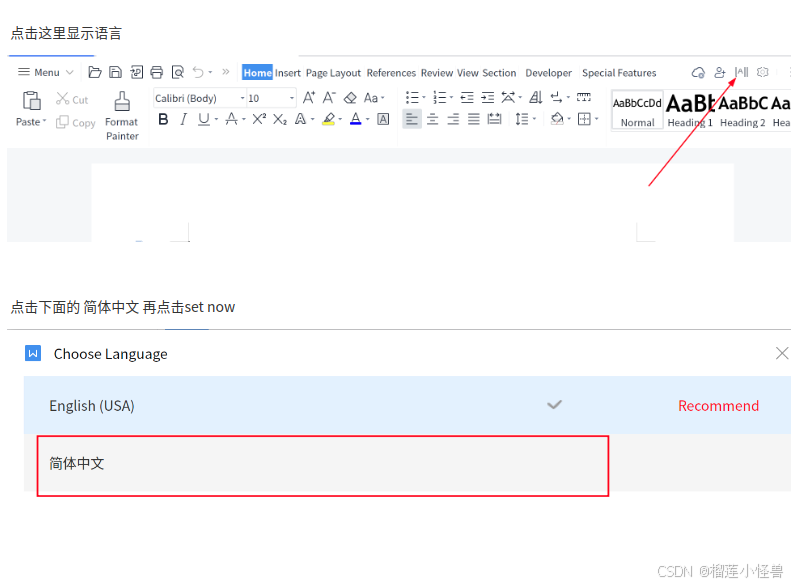Open the Special Features tab
The width and height of the screenshot is (791, 585).
point(619,73)
